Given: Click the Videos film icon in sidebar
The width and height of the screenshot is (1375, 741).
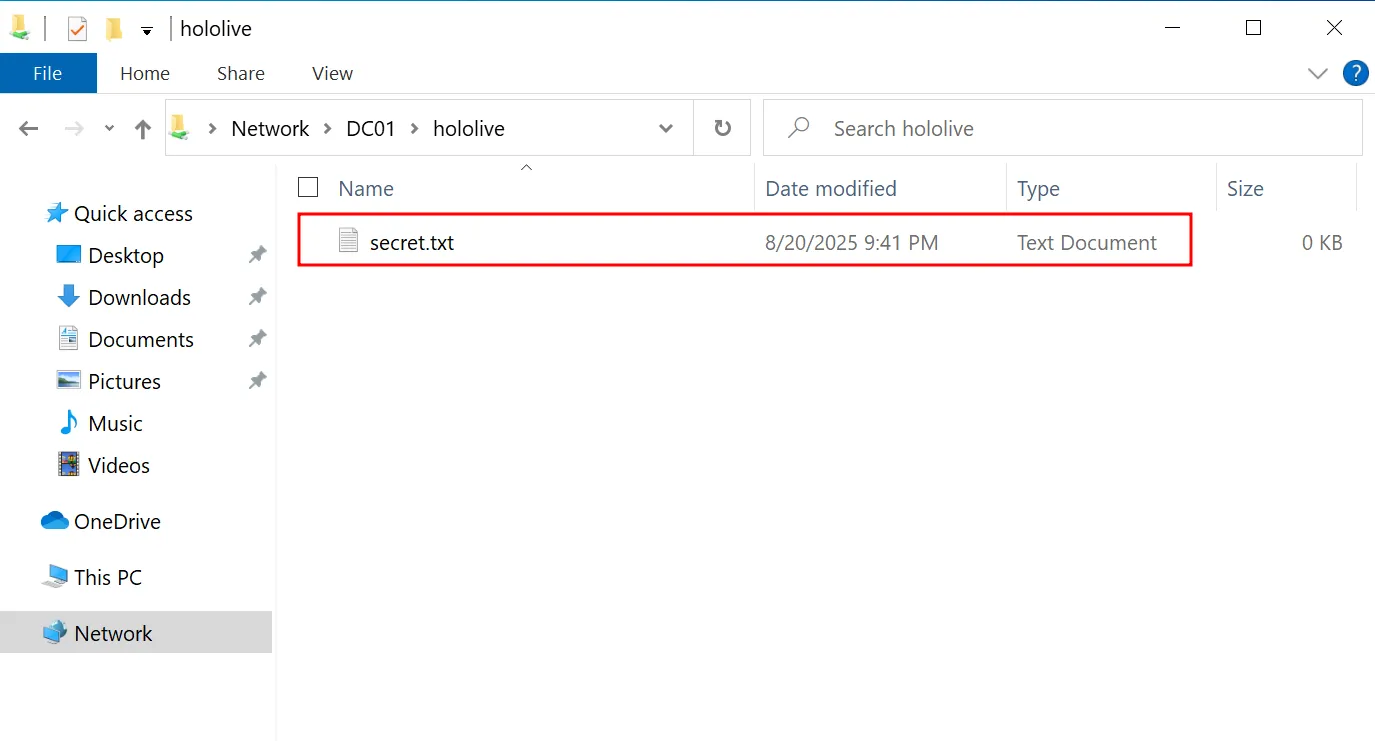Looking at the screenshot, I should [x=69, y=464].
